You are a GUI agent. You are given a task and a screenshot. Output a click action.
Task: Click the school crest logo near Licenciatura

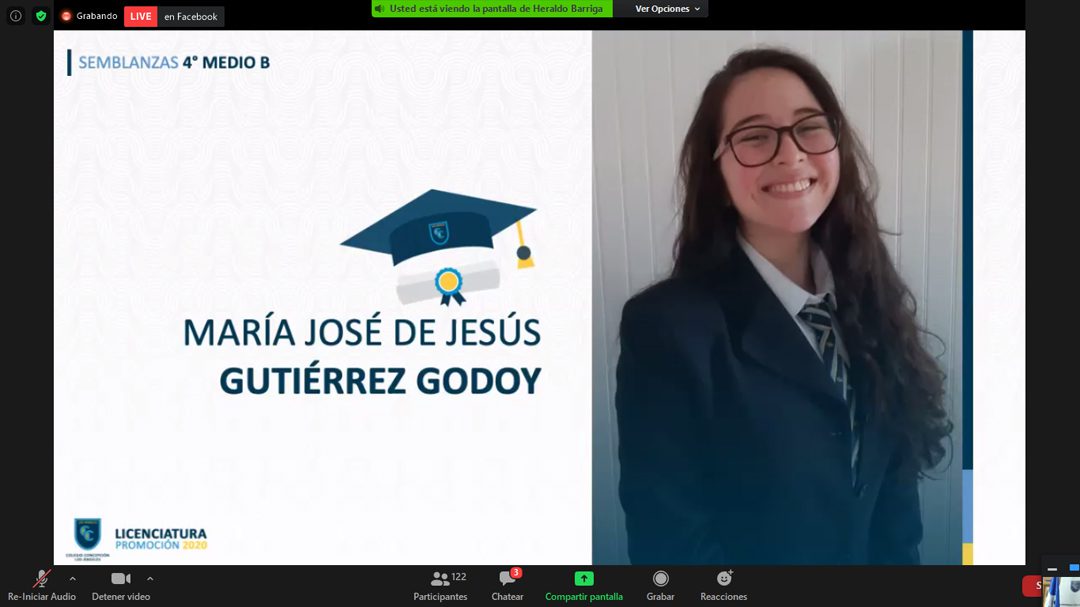point(88,534)
